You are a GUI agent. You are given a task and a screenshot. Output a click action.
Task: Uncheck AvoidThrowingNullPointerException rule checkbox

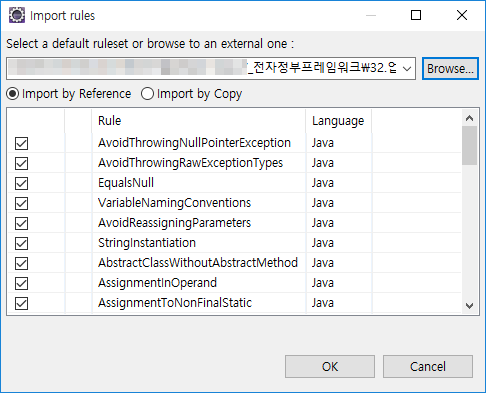tap(21, 143)
